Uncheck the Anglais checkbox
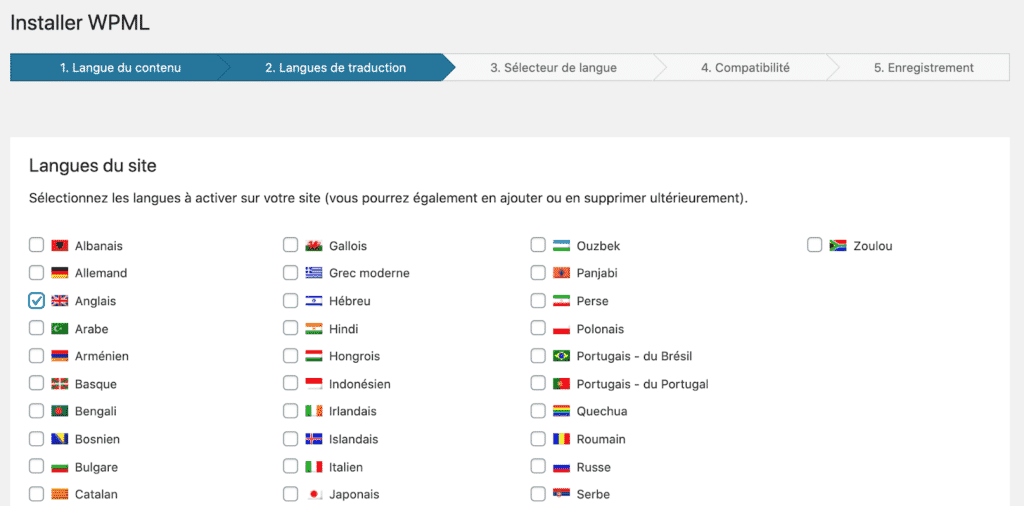Image resolution: width=1024 pixels, height=506 pixels. (x=37, y=301)
